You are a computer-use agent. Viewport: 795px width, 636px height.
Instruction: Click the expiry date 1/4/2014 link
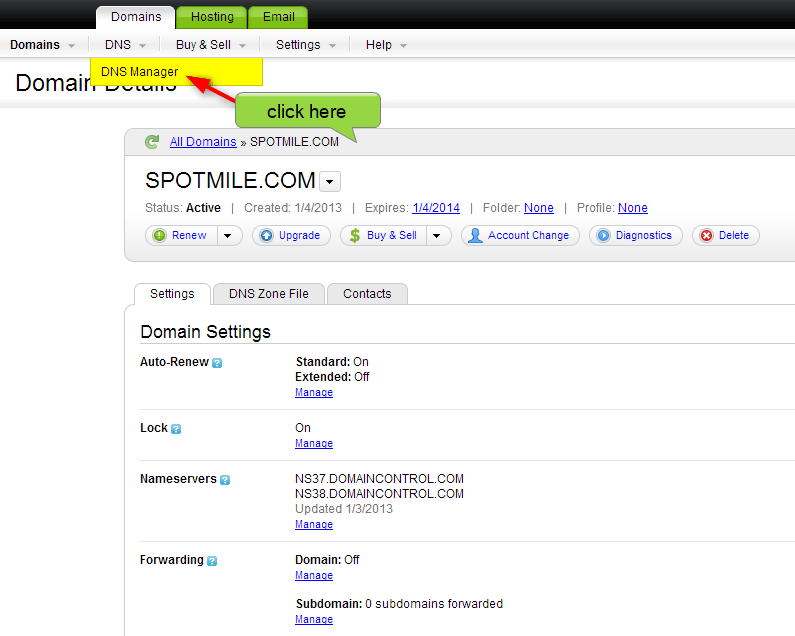(x=436, y=208)
